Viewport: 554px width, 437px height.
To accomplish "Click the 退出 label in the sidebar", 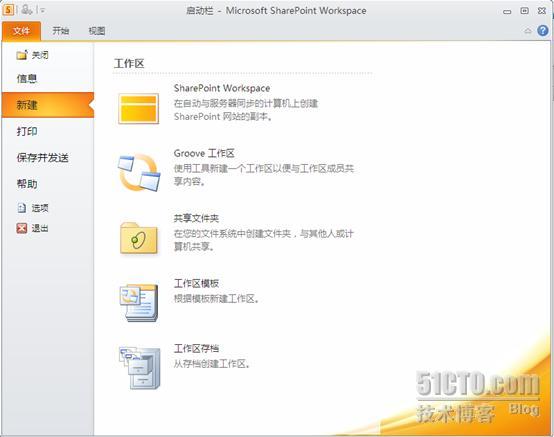I will click(x=40, y=228).
